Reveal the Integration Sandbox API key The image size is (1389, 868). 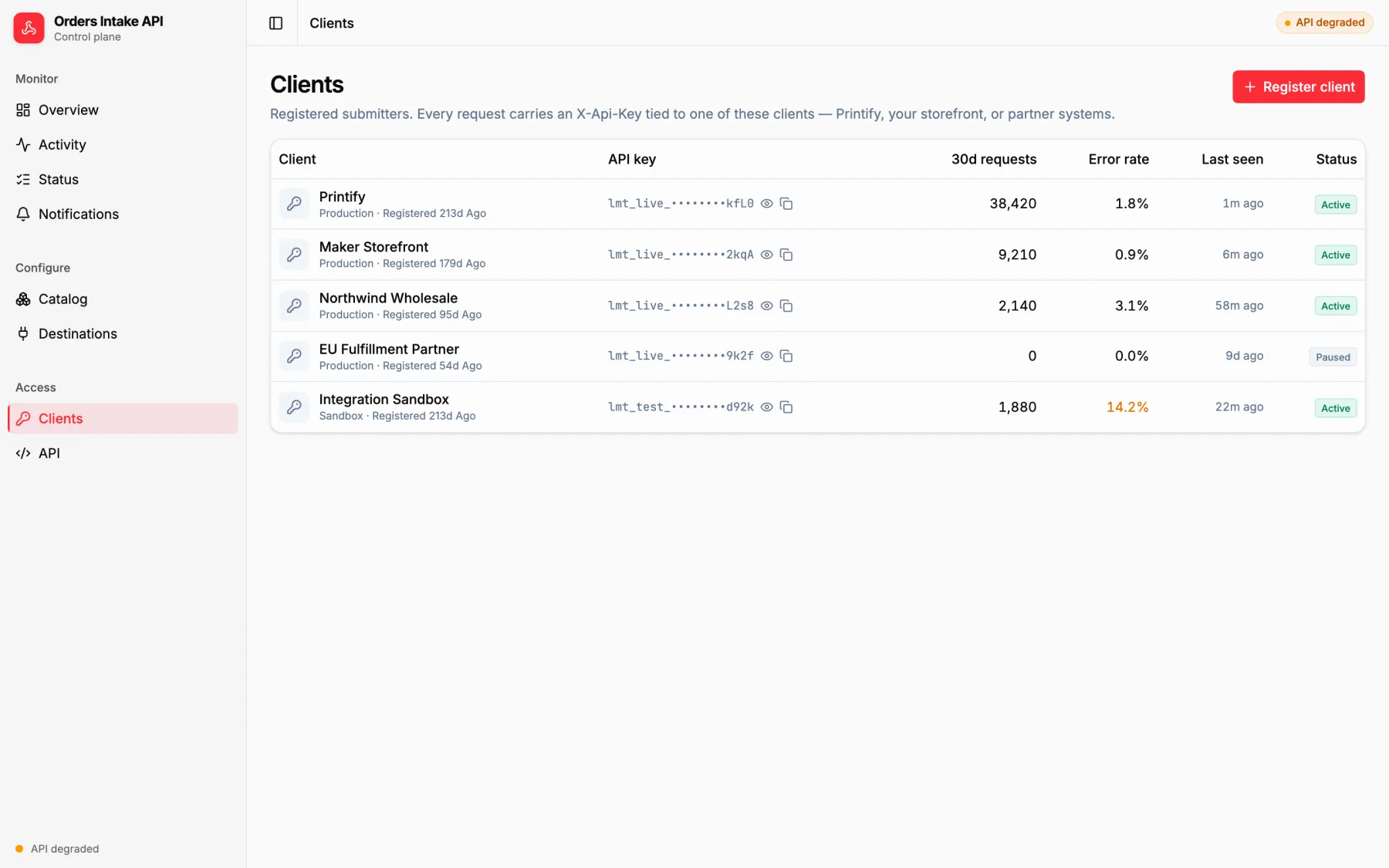coord(766,407)
